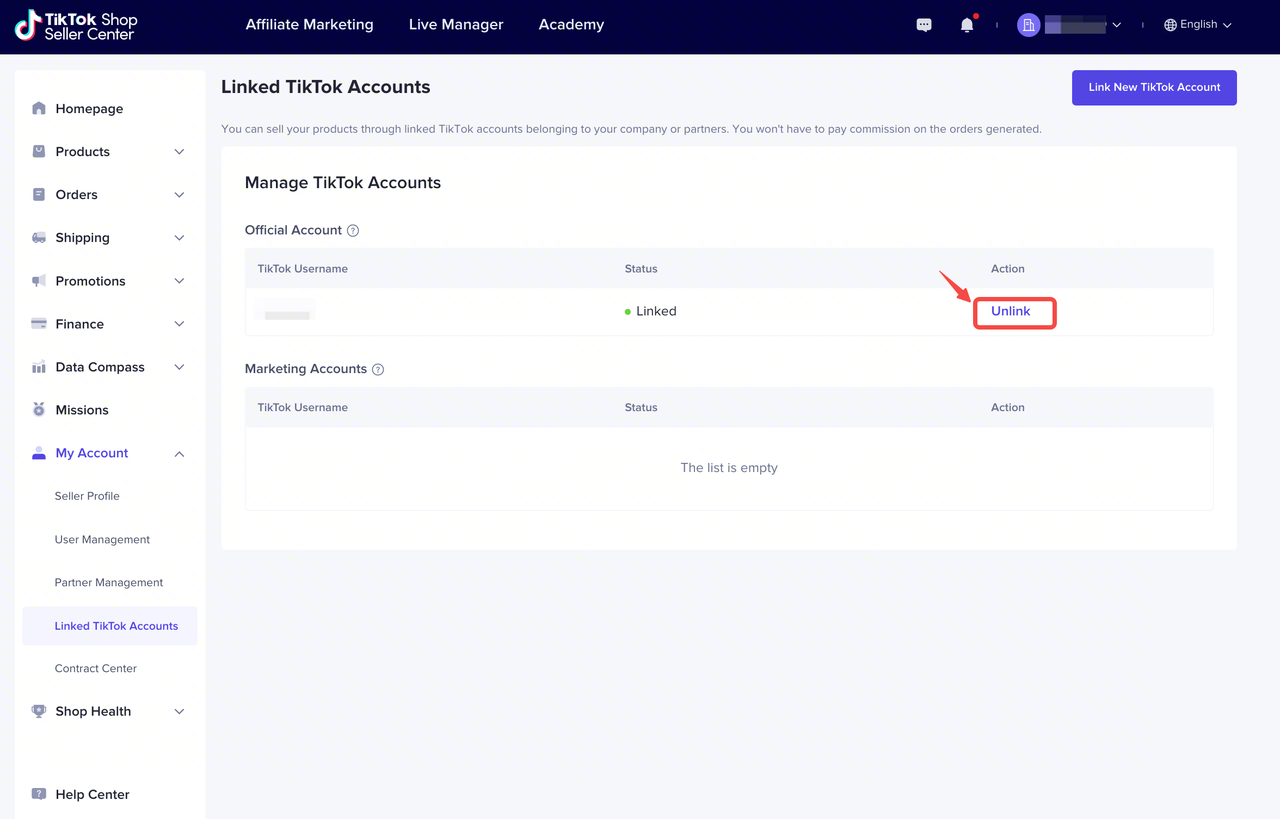Click the Homepage house icon
1280x819 pixels.
(x=39, y=109)
